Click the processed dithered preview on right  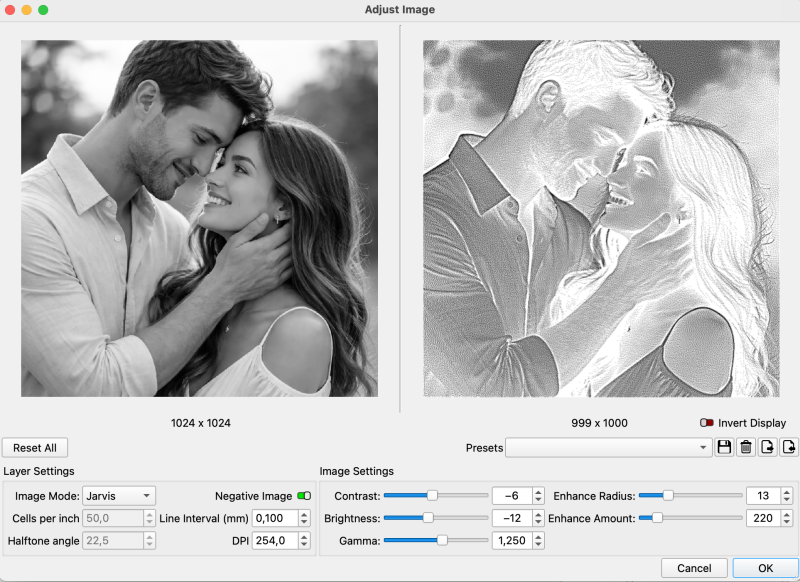click(x=601, y=219)
